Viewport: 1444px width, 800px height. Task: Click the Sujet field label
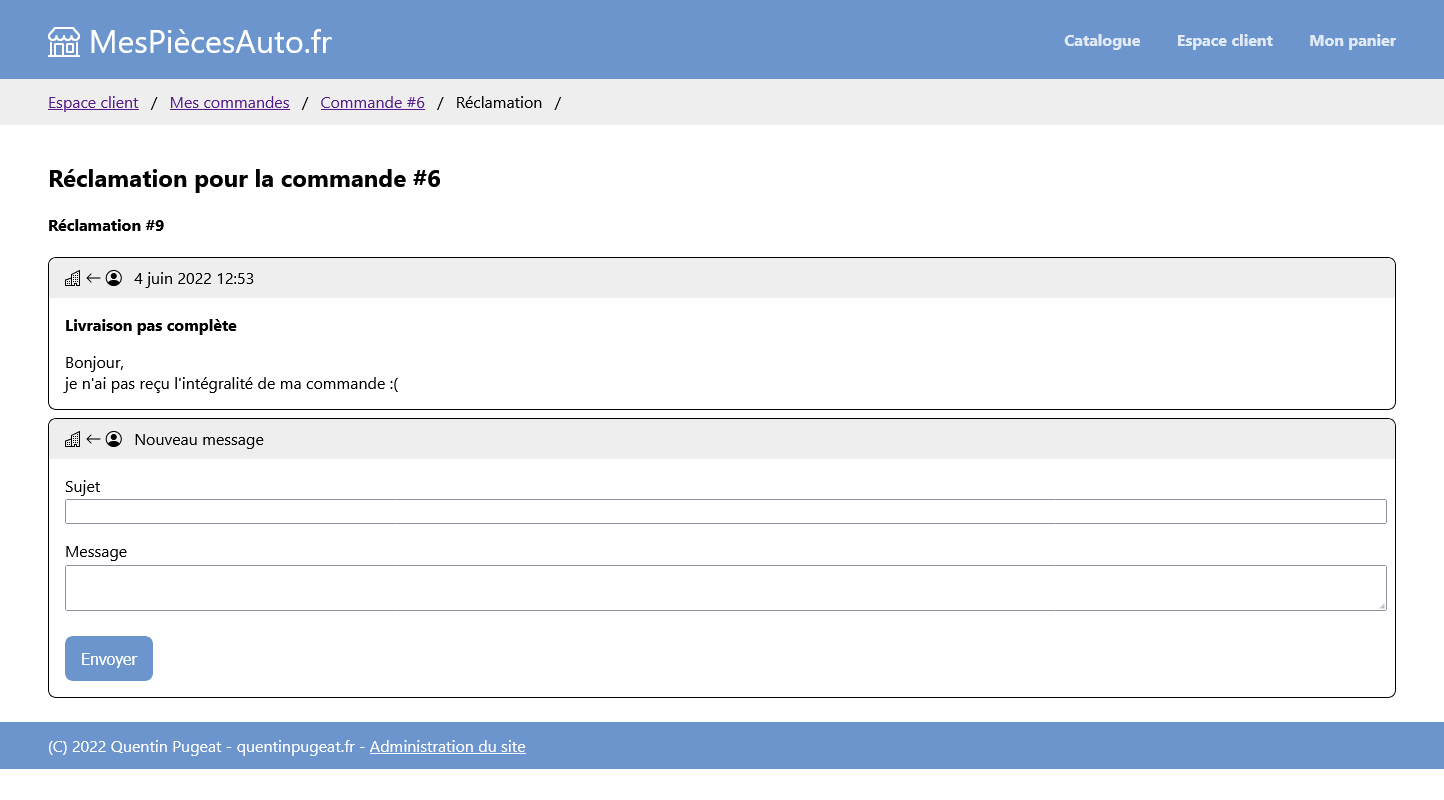(x=83, y=487)
